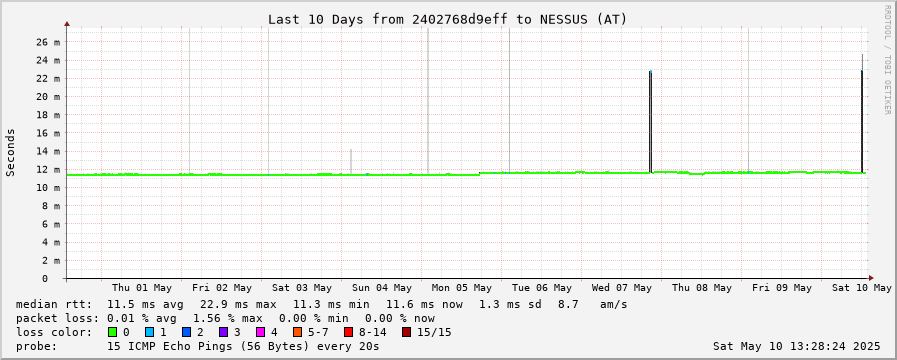Screen dimensions: 897x360
Task: Click the 'Sat 03 May' x-axis label
Action: (x=302, y=288)
